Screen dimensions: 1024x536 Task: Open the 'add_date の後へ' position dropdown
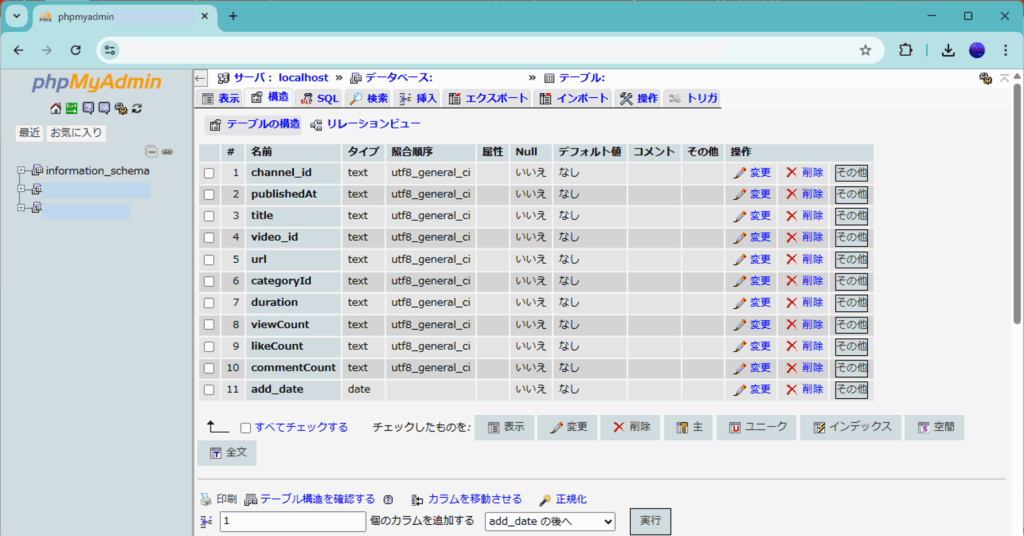549,521
